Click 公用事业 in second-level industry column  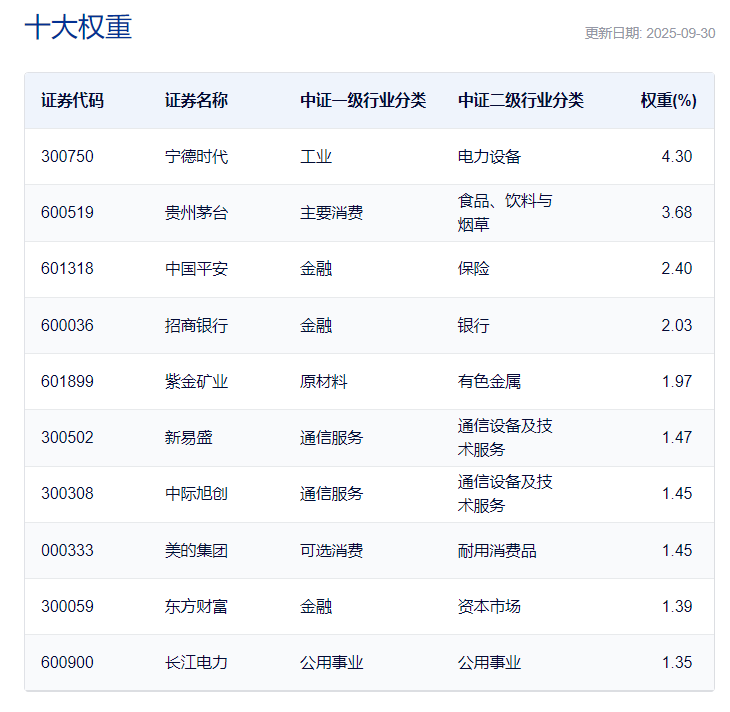[x=489, y=663]
